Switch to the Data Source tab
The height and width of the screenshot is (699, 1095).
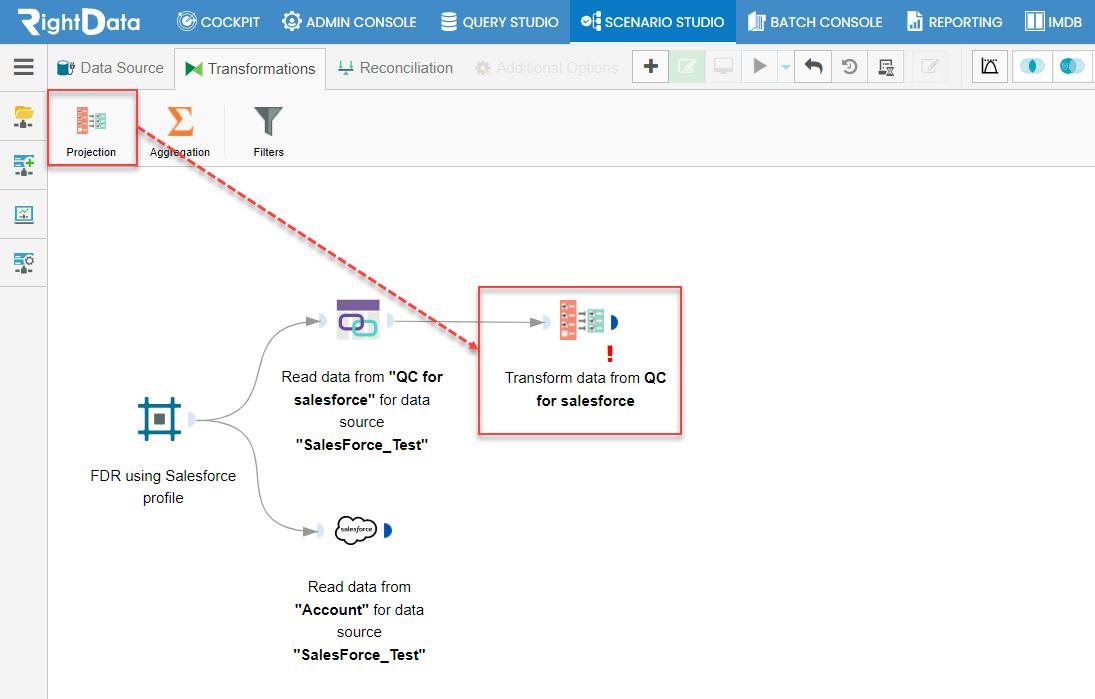click(x=110, y=68)
